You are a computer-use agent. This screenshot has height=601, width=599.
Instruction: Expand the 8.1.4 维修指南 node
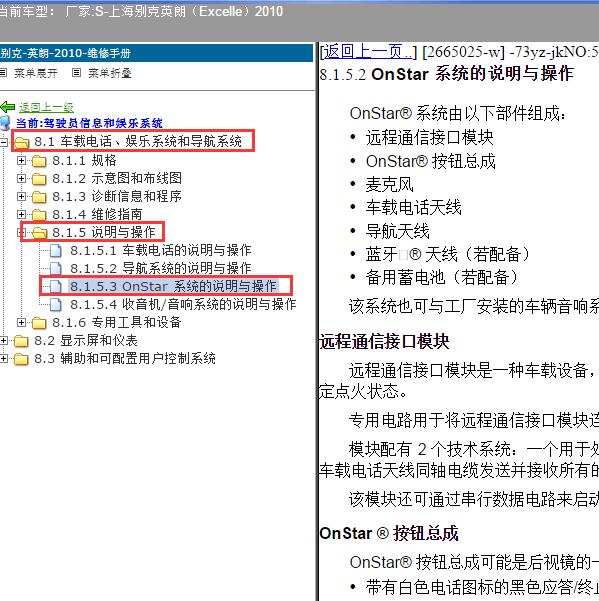pos(21,214)
